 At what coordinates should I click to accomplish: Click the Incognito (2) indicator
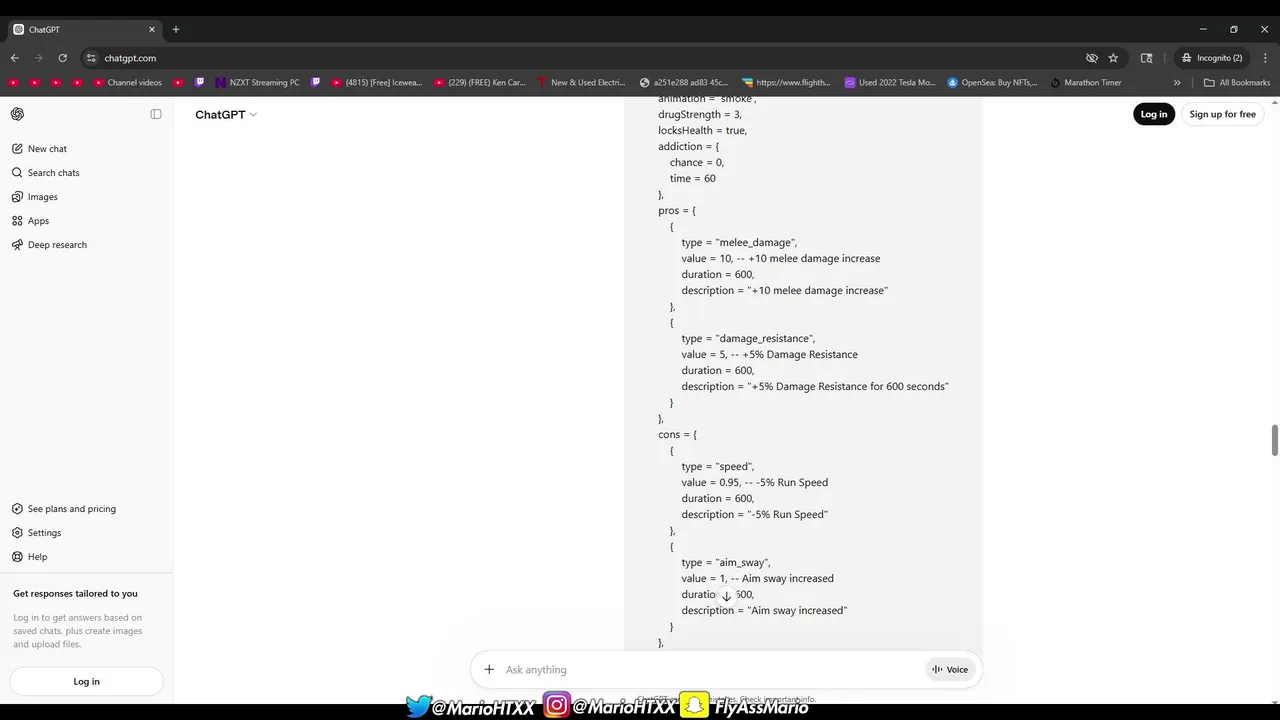click(x=1212, y=58)
